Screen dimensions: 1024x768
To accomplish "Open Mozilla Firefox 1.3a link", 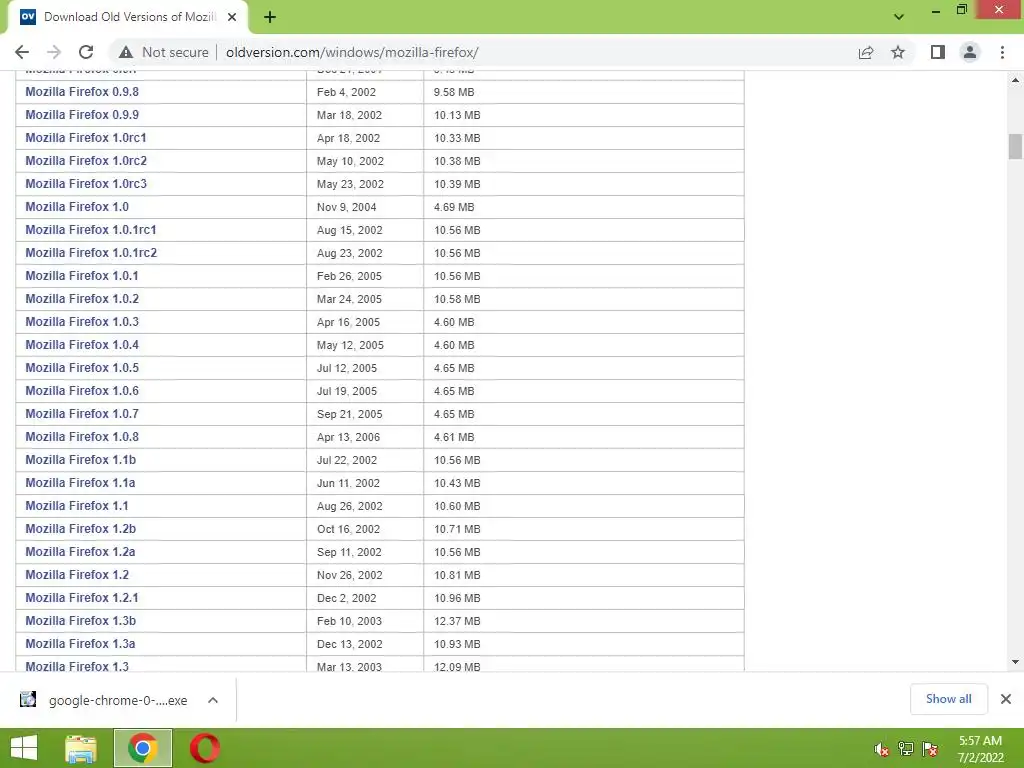I will pos(80,644).
